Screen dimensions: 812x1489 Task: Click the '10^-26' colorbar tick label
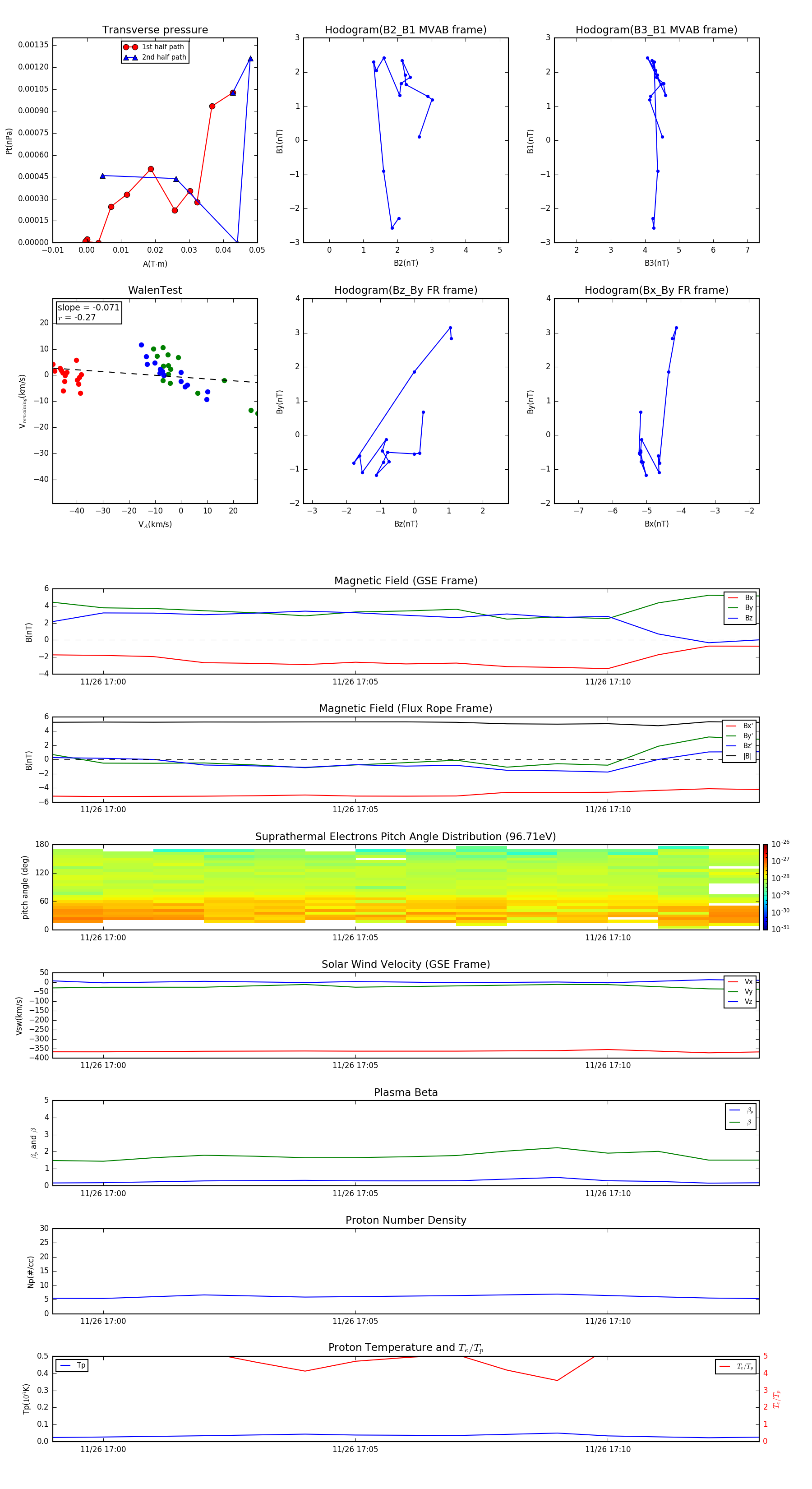pyautogui.click(x=780, y=844)
